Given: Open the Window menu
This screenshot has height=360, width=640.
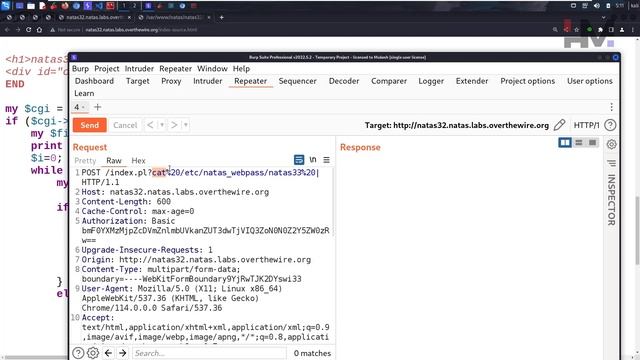Looking at the screenshot, I should pos(212,69).
